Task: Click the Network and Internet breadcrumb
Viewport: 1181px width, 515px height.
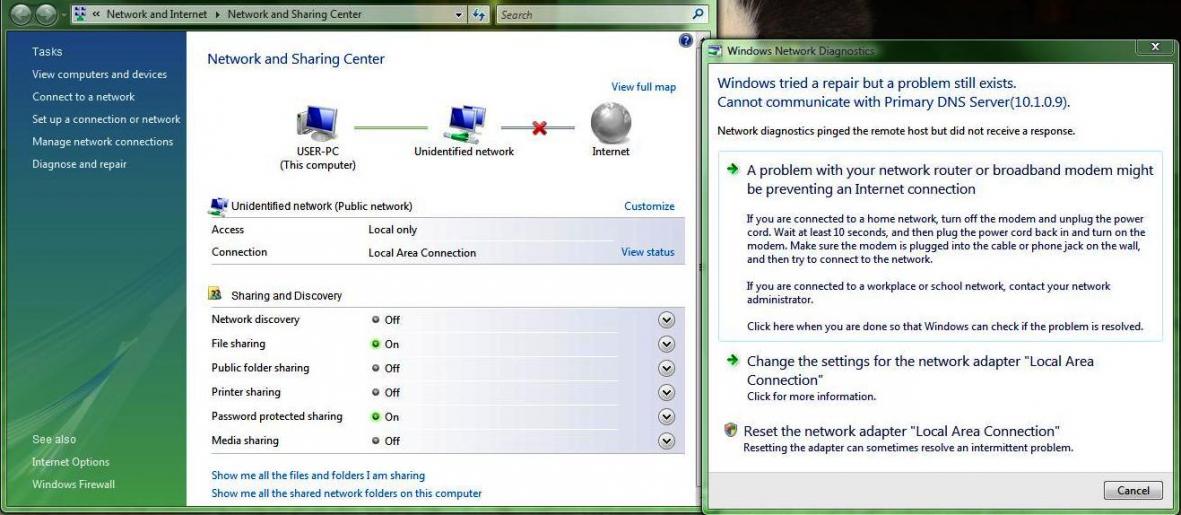Action: [157, 14]
